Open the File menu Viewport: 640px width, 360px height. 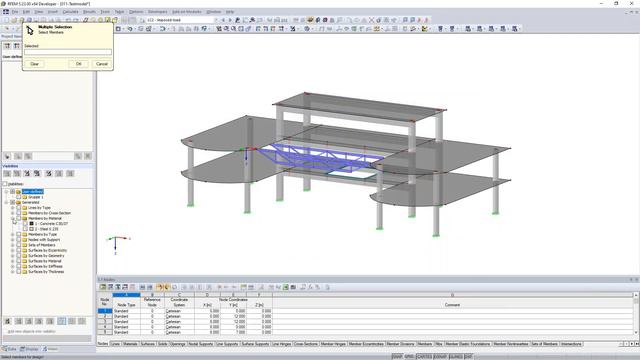tap(15, 12)
